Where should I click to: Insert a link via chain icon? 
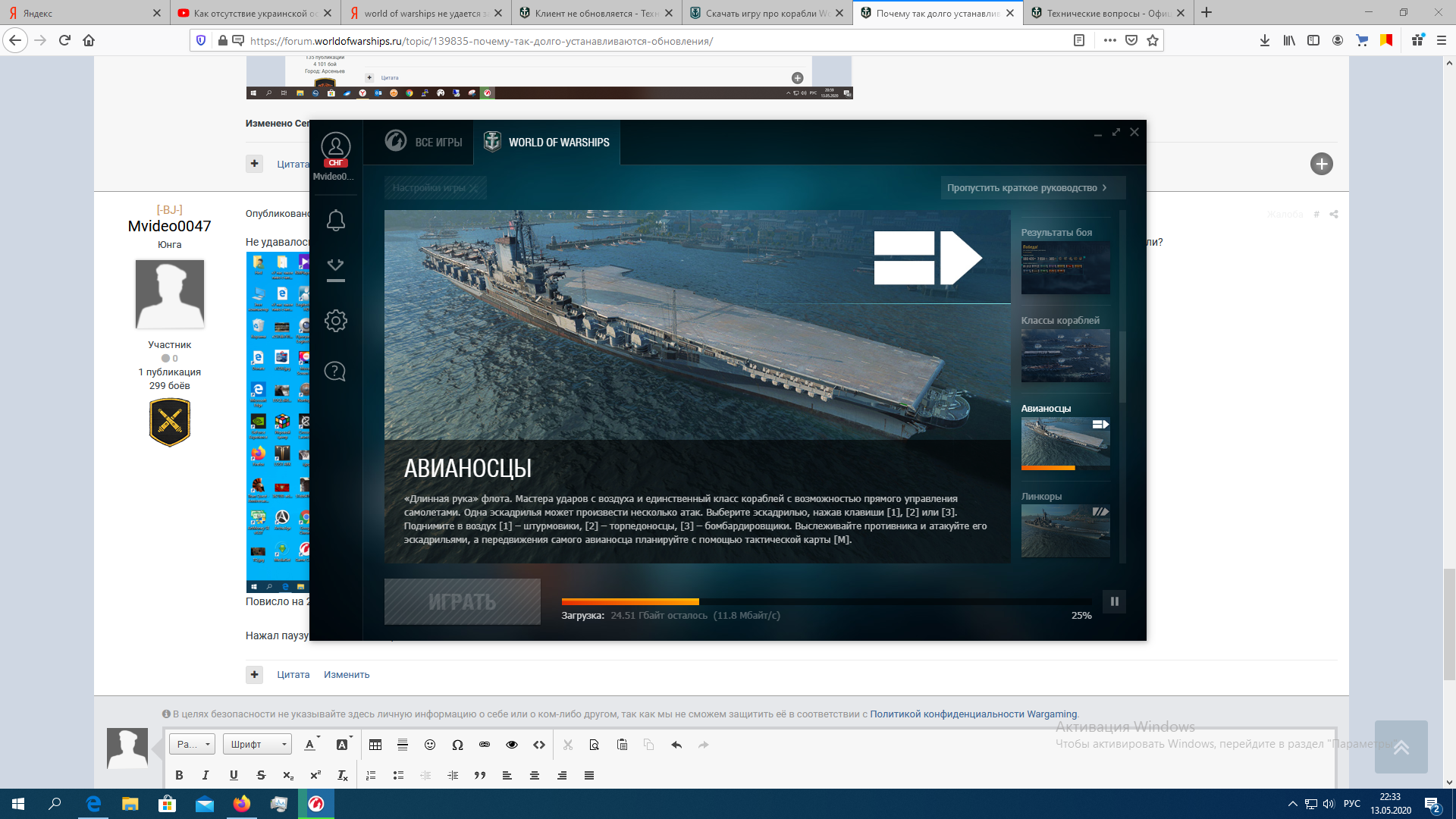click(x=485, y=745)
